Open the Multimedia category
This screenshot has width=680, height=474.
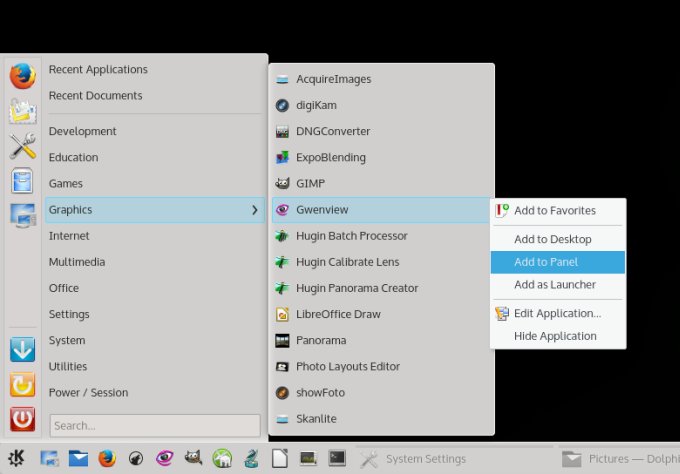[x=155, y=262]
